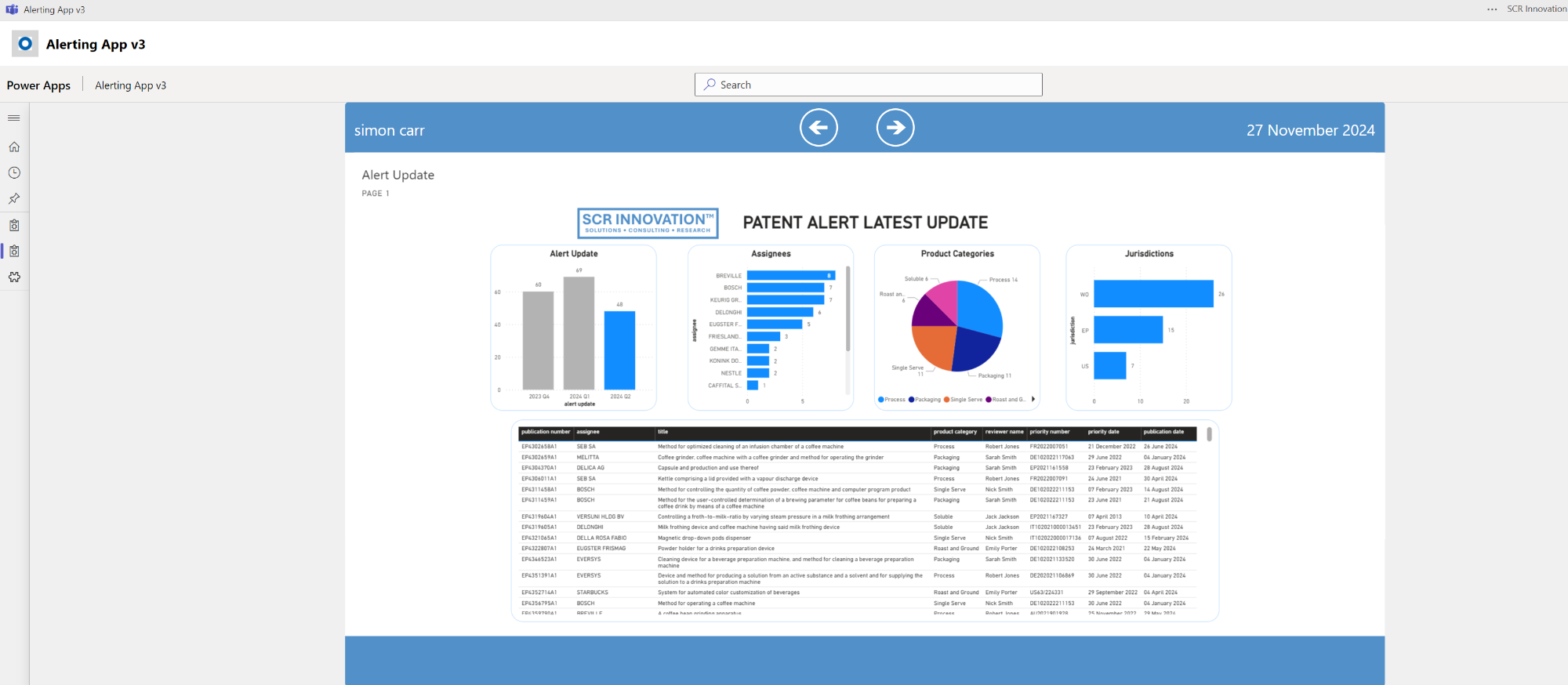Screen dimensions: 1568x685
Task: Click the Packaging legend item
Action: pos(925,400)
